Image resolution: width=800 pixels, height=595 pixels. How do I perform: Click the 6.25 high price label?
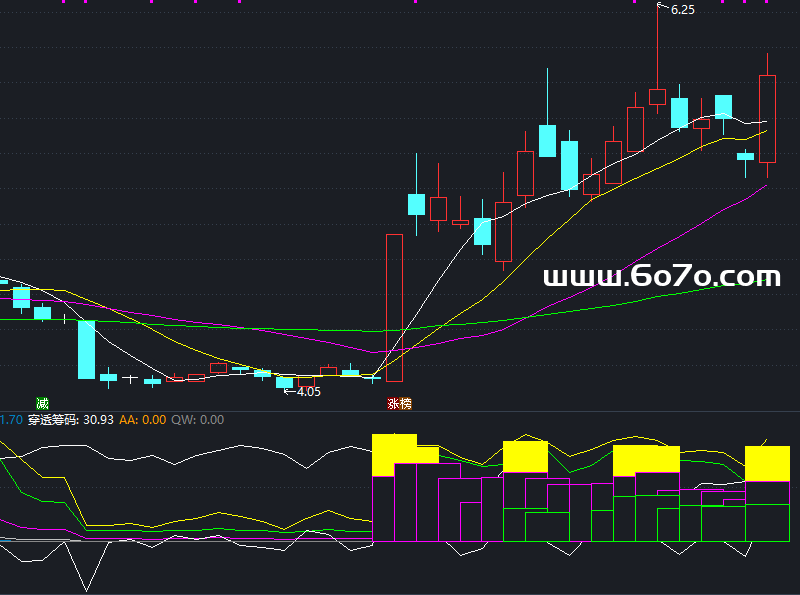[682, 10]
